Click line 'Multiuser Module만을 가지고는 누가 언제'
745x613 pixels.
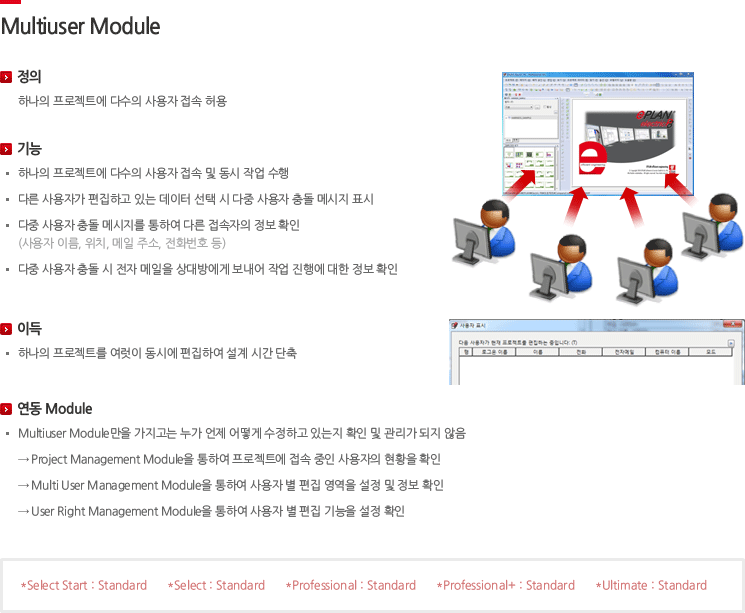click(x=242, y=433)
